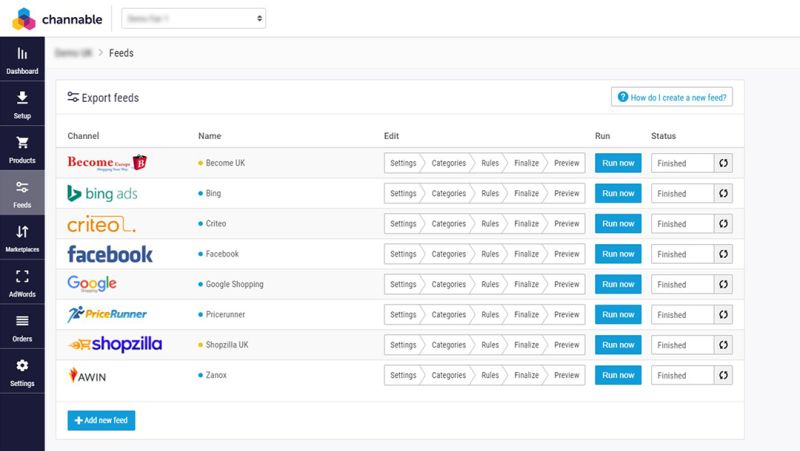
Task: Open the Setup sidebar item
Action: [x=22, y=104]
